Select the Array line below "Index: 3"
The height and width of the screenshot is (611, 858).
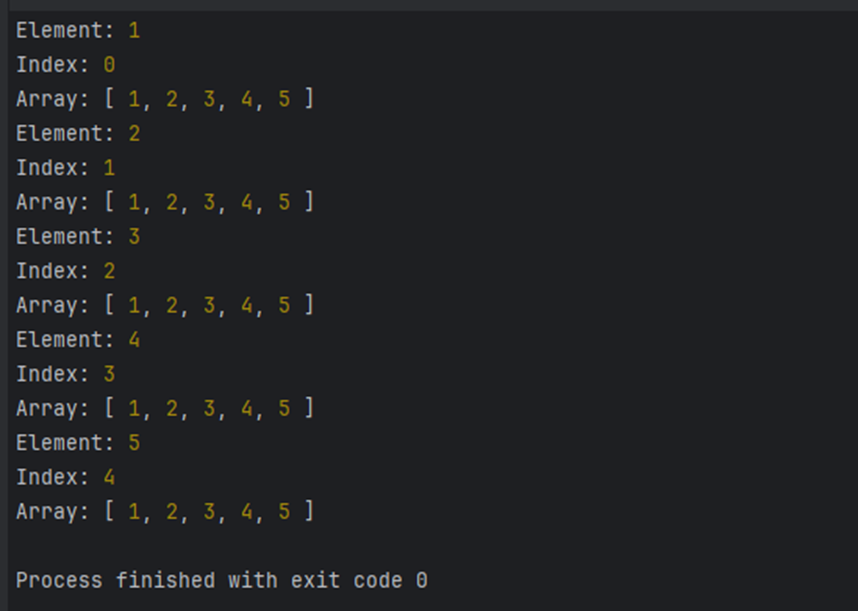164,408
